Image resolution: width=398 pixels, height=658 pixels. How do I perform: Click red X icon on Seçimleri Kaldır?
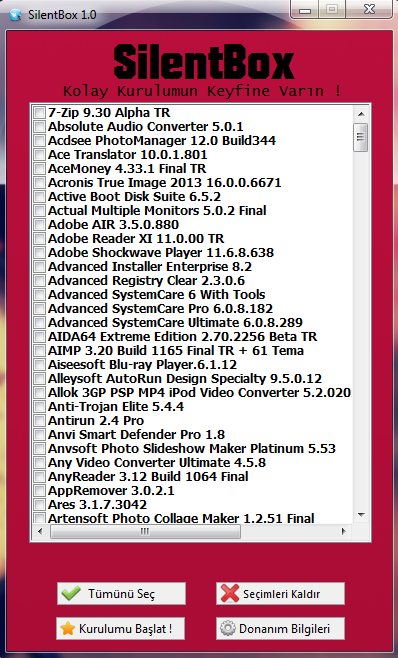click(230, 593)
